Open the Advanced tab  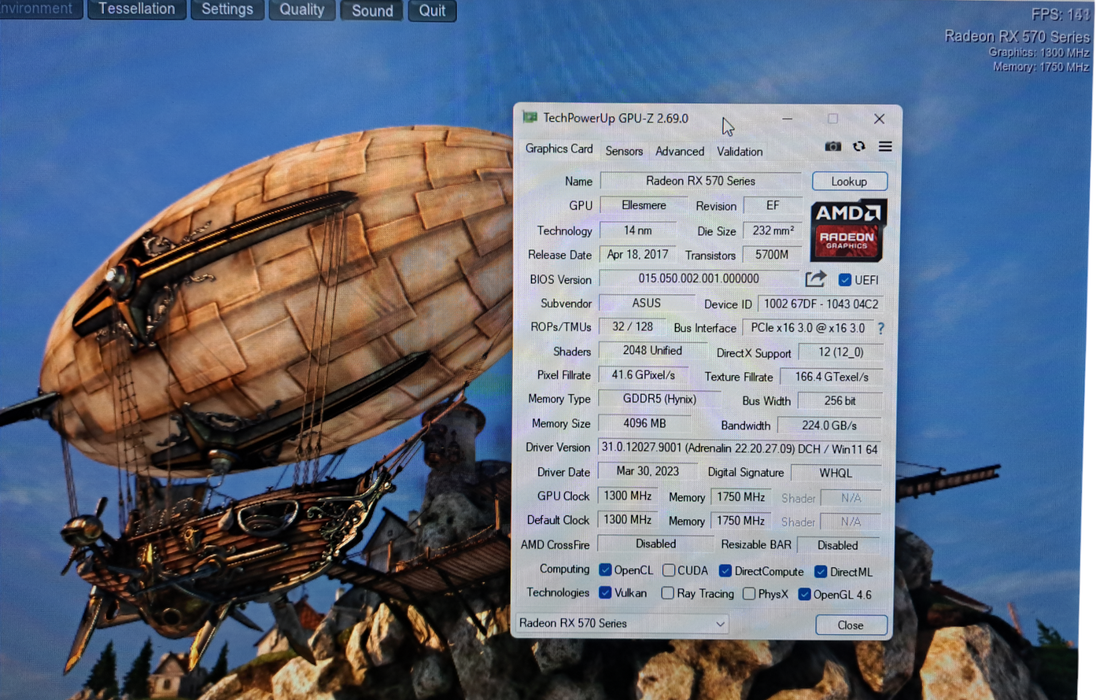click(680, 151)
